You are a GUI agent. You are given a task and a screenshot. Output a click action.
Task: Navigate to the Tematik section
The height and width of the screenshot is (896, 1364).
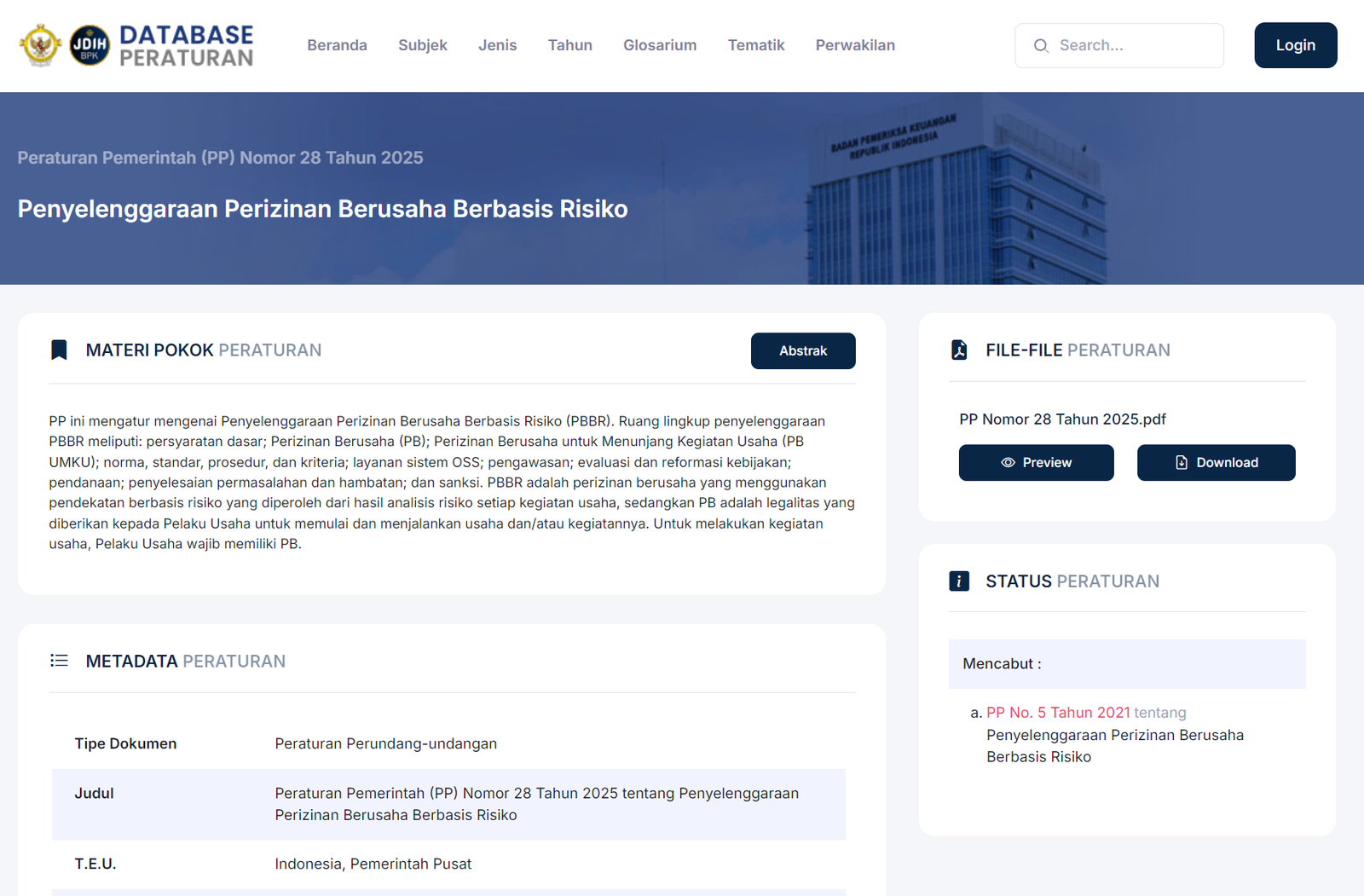[x=756, y=45]
